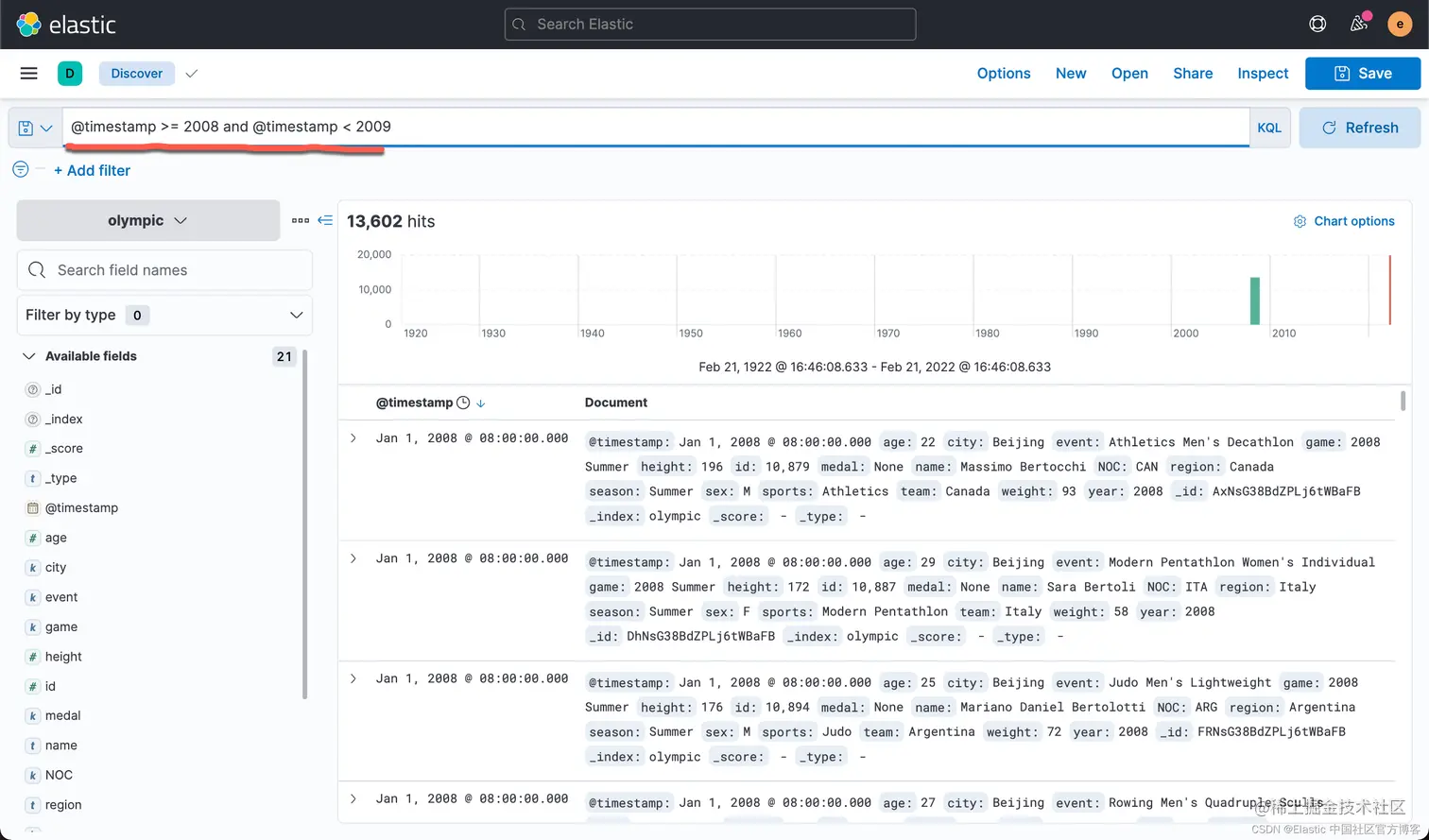
Task: Click New in the top menu
Action: click(1071, 74)
